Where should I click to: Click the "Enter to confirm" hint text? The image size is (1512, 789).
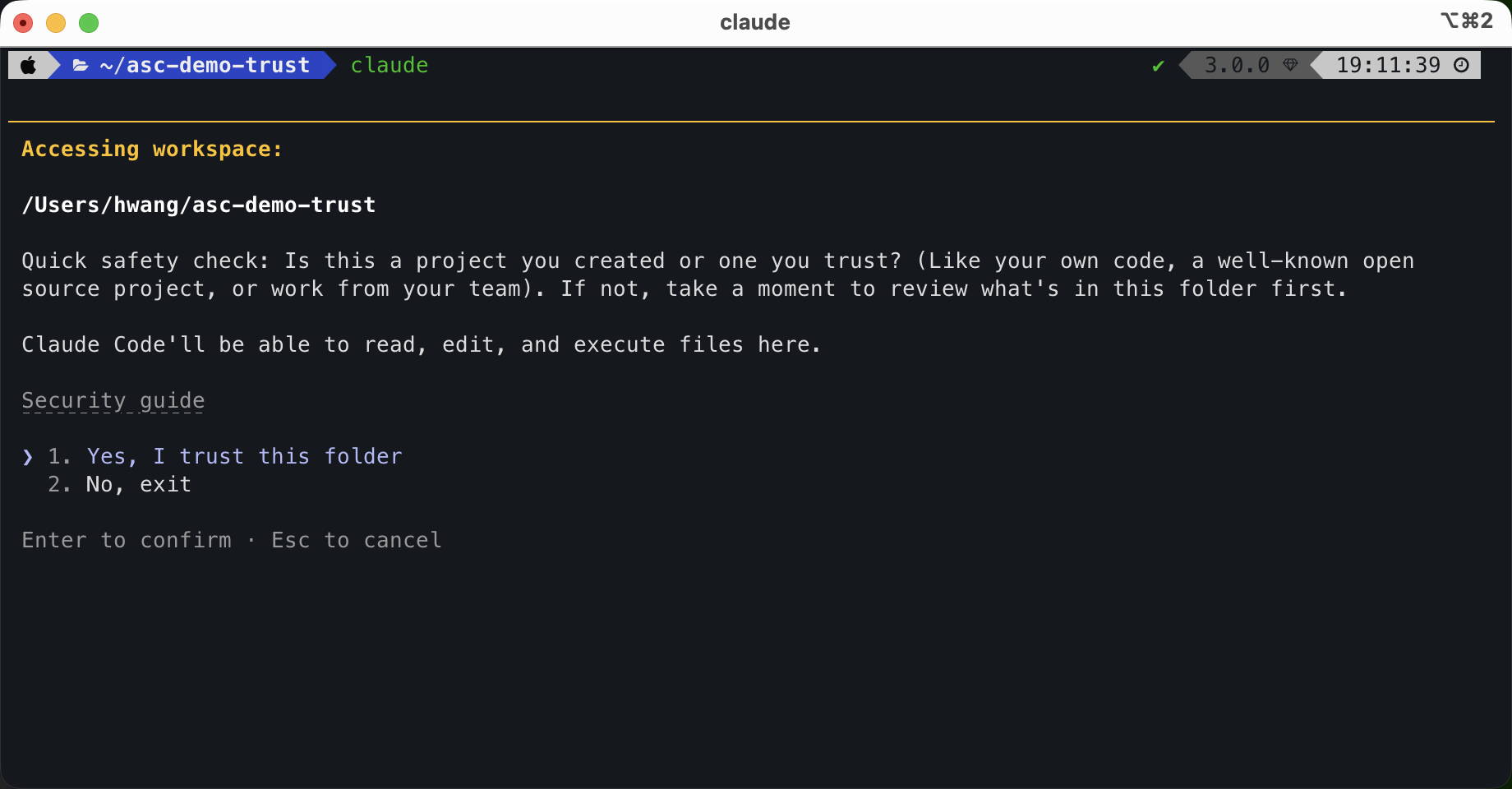[127, 540]
